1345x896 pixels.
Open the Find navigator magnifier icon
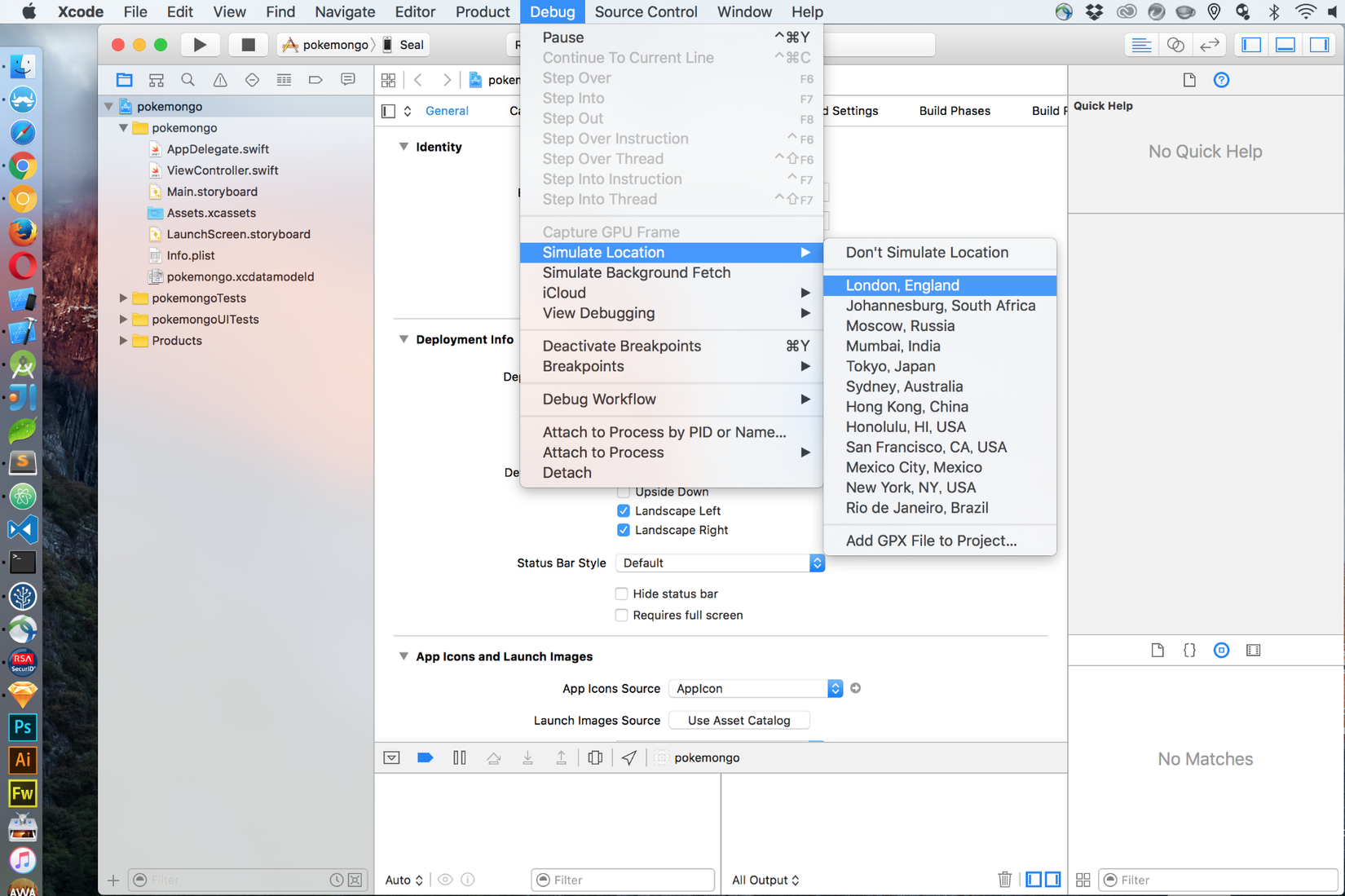point(188,80)
